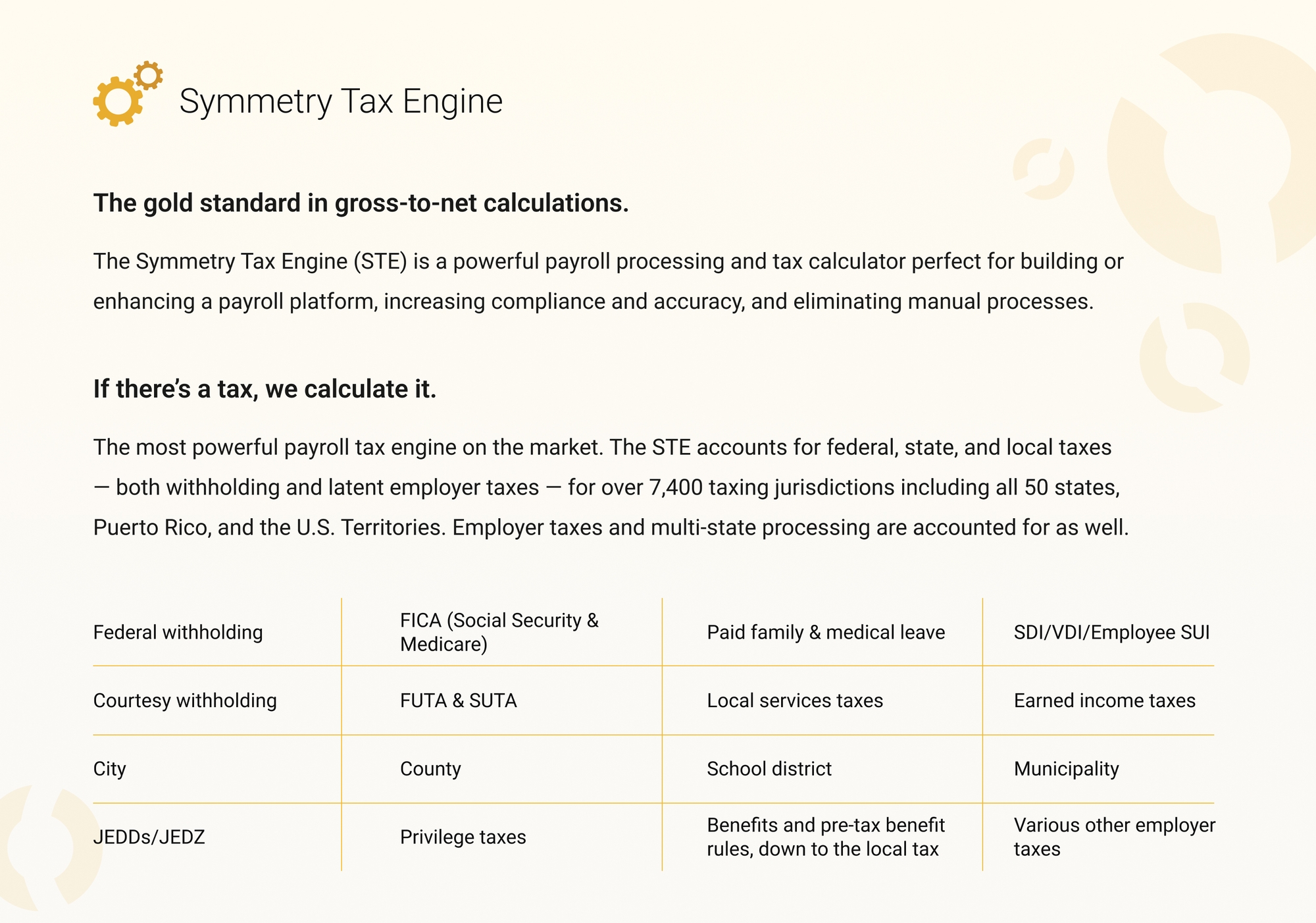Click the 'Symmetry Tax Engine' title
The width and height of the screenshot is (1316, 923).
(x=341, y=101)
